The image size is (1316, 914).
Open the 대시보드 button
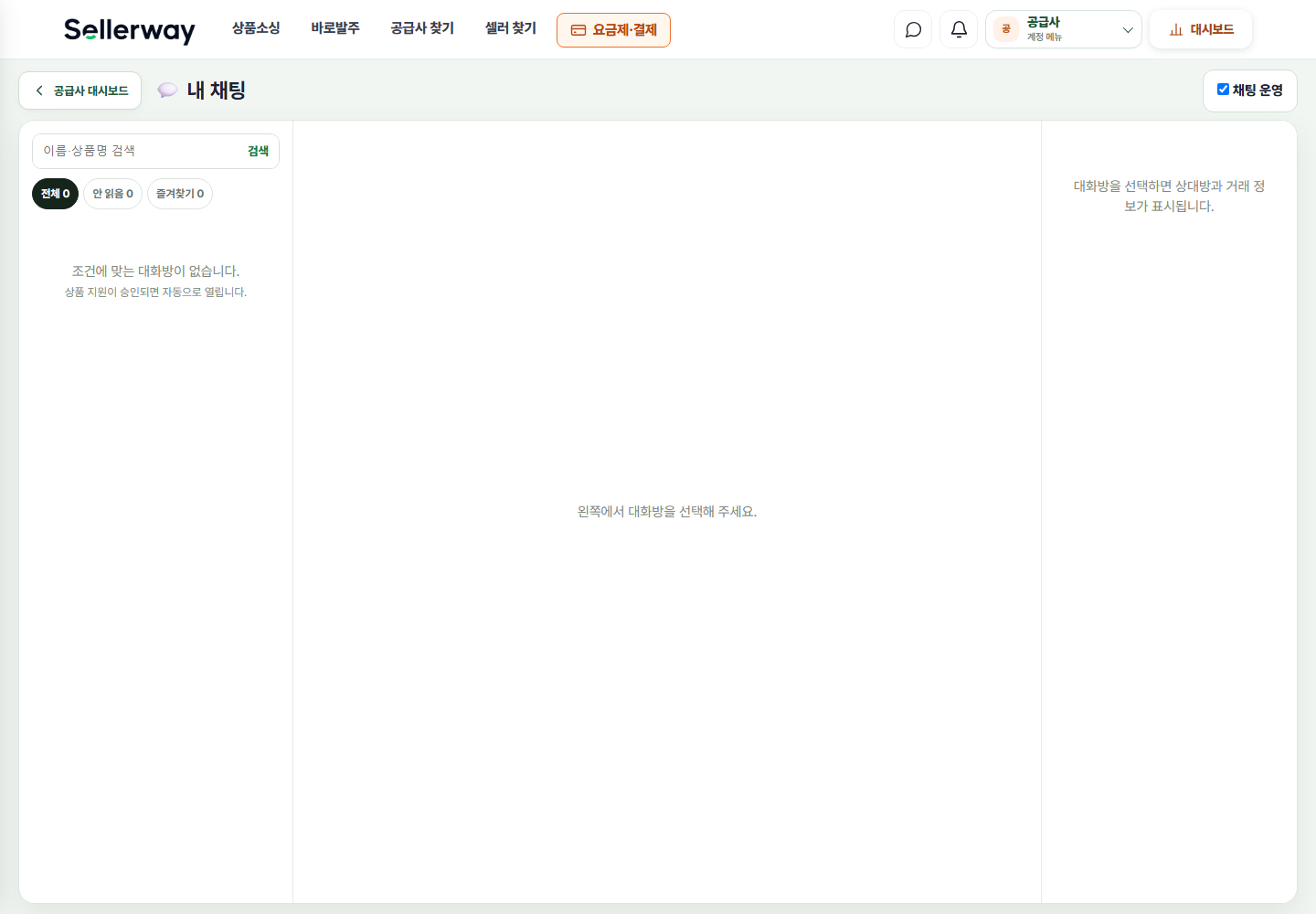click(x=1201, y=29)
